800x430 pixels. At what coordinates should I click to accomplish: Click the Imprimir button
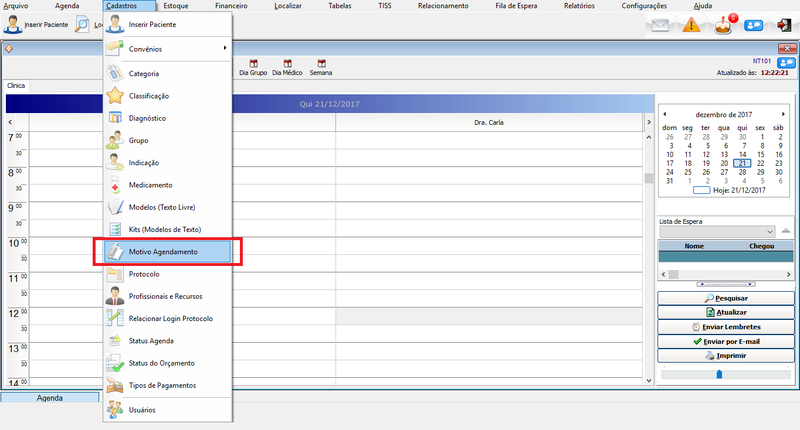point(725,355)
